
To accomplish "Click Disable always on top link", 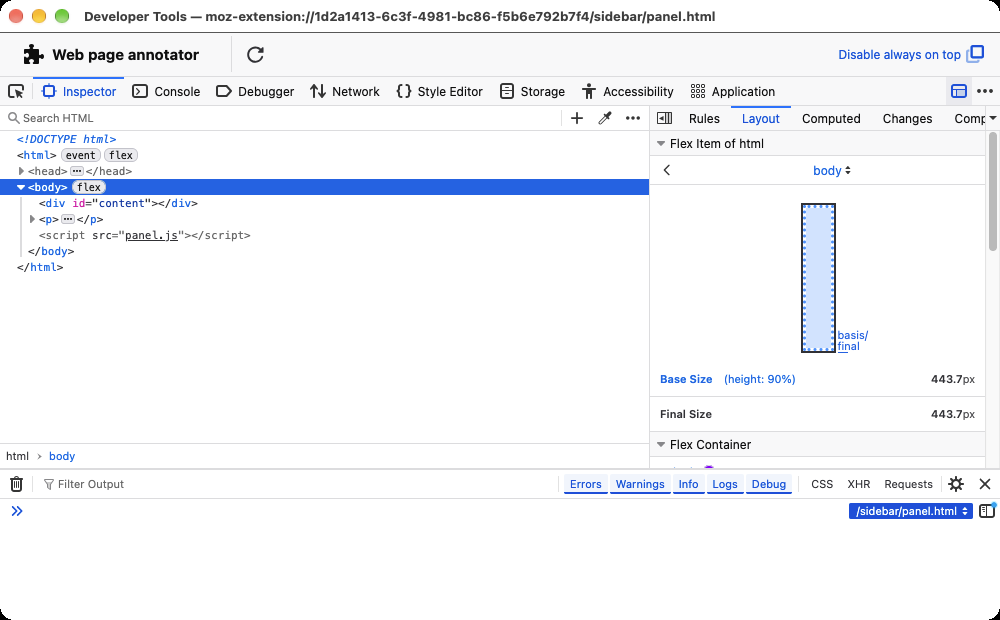I will pyautogui.click(x=899, y=55).
